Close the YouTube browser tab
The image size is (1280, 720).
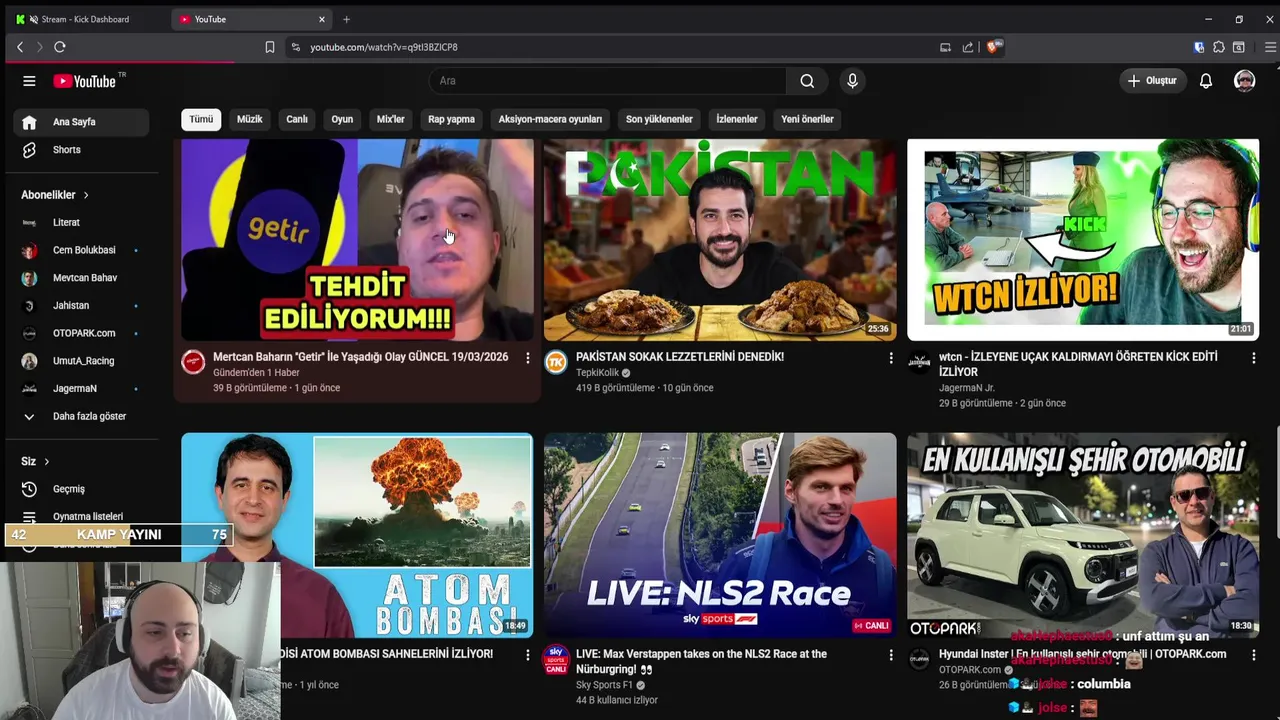click(x=322, y=19)
